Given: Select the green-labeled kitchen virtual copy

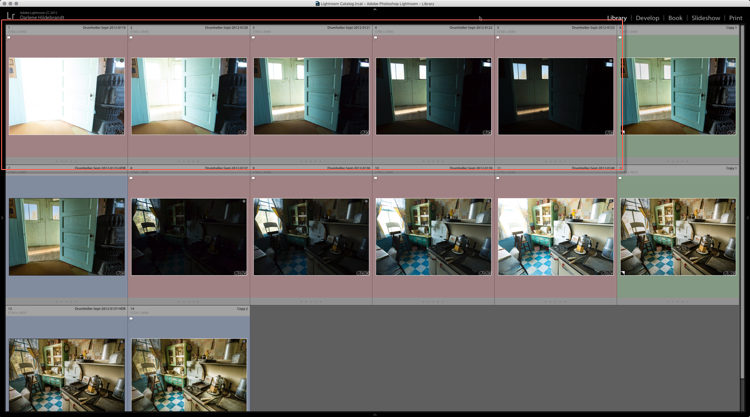Looking at the screenshot, I should [x=678, y=237].
